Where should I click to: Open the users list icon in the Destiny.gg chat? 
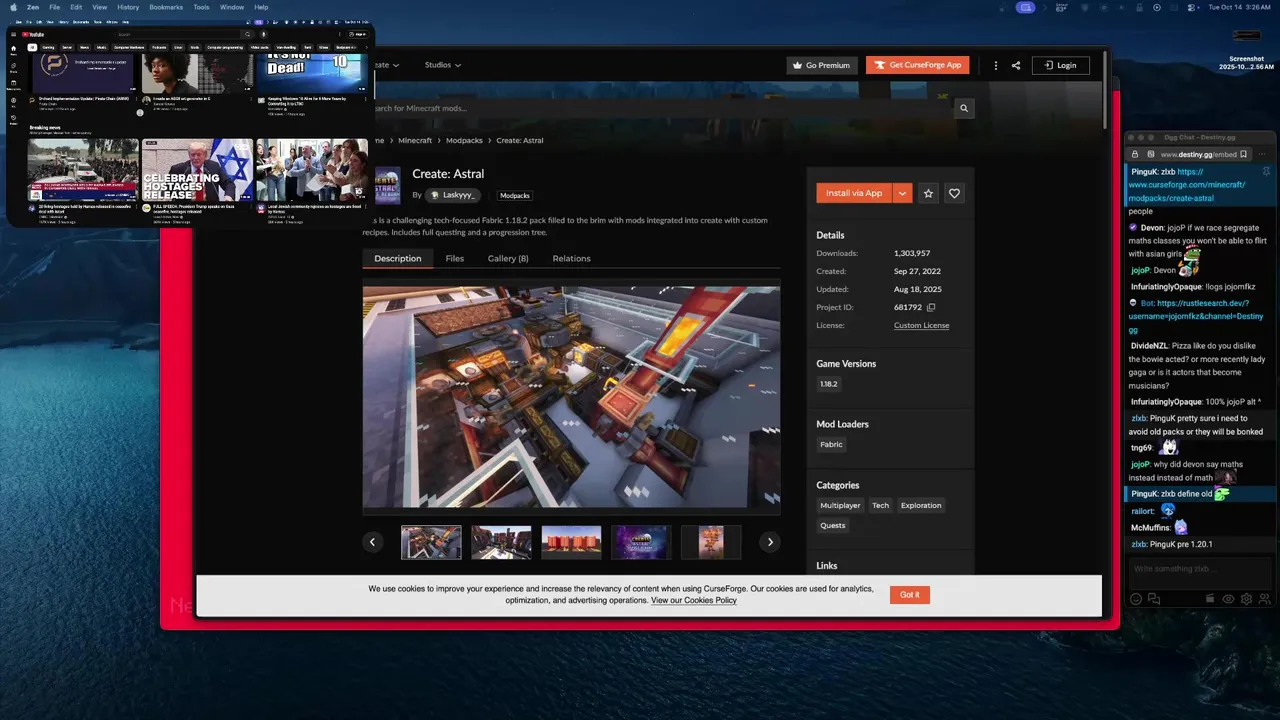(1264, 599)
